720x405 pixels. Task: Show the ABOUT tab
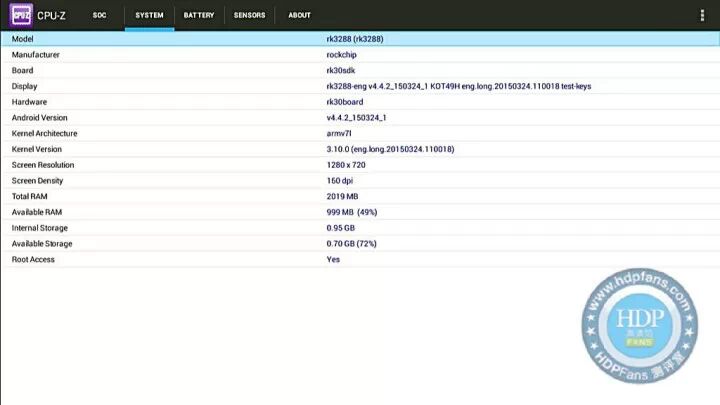(x=299, y=15)
